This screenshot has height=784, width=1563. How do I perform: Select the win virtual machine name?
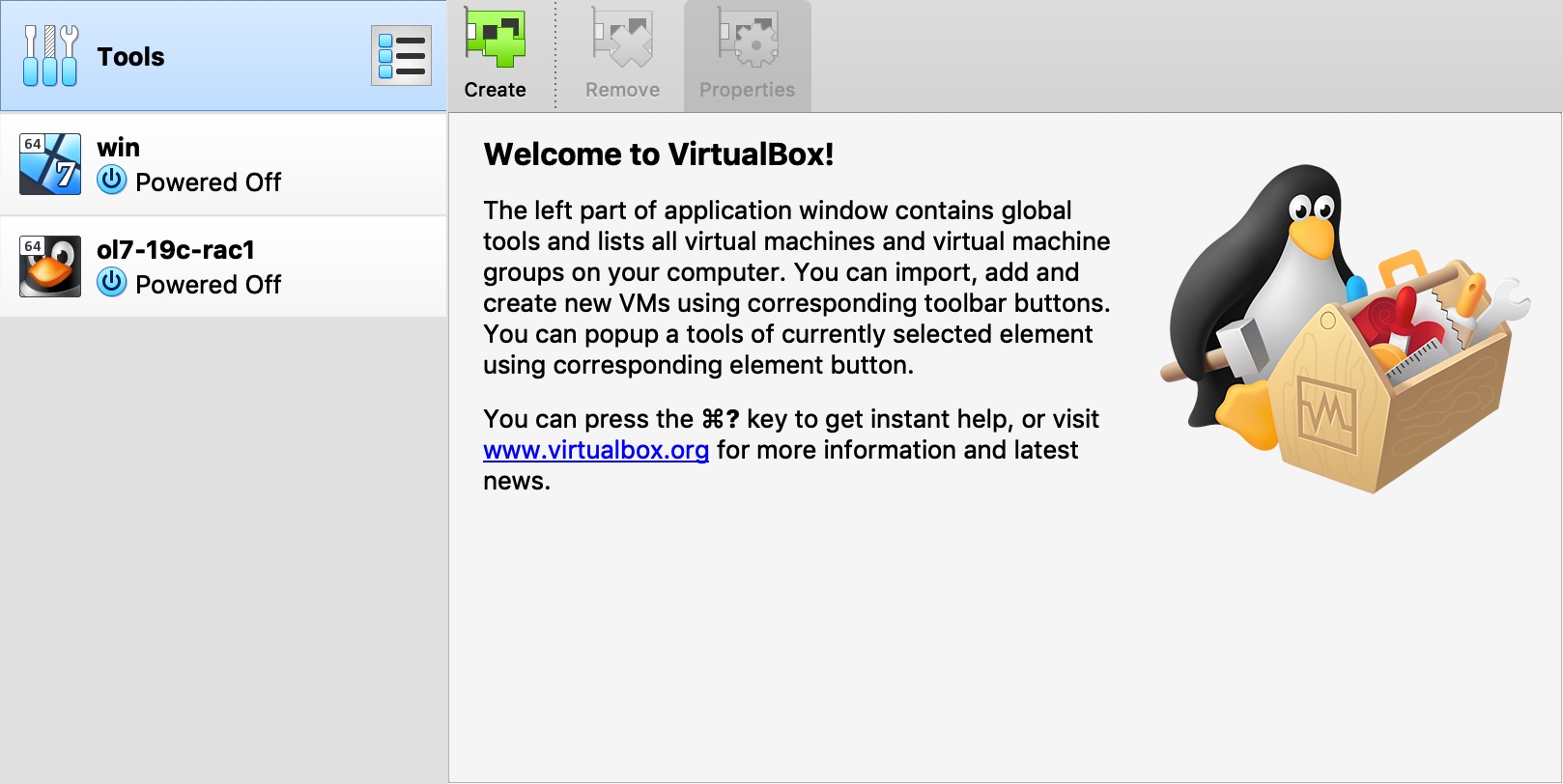(x=119, y=148)
